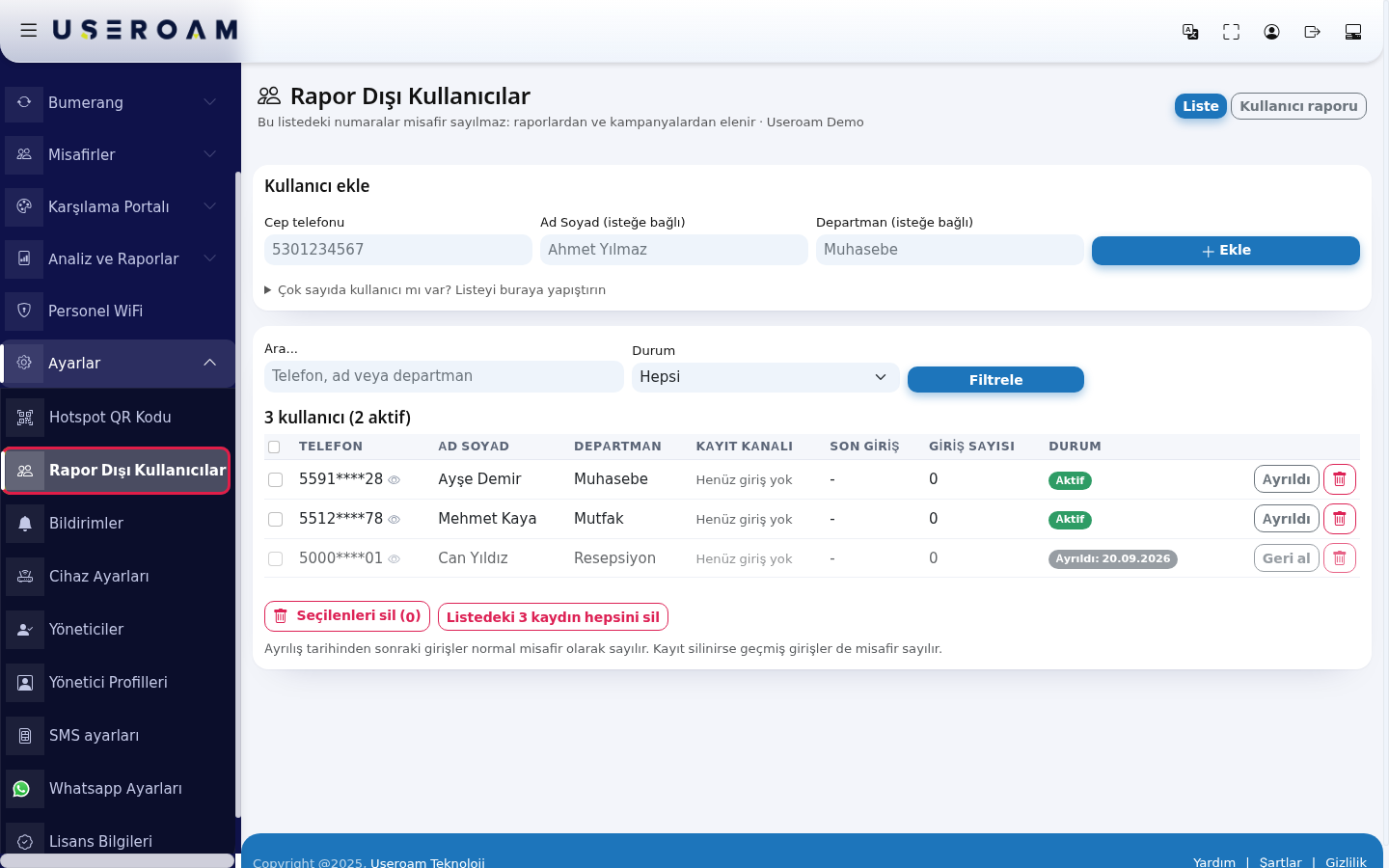This screenshot has height=868, width=1389.
Task: Expand the Bumerang menu chevron
Action: (210, 102)
